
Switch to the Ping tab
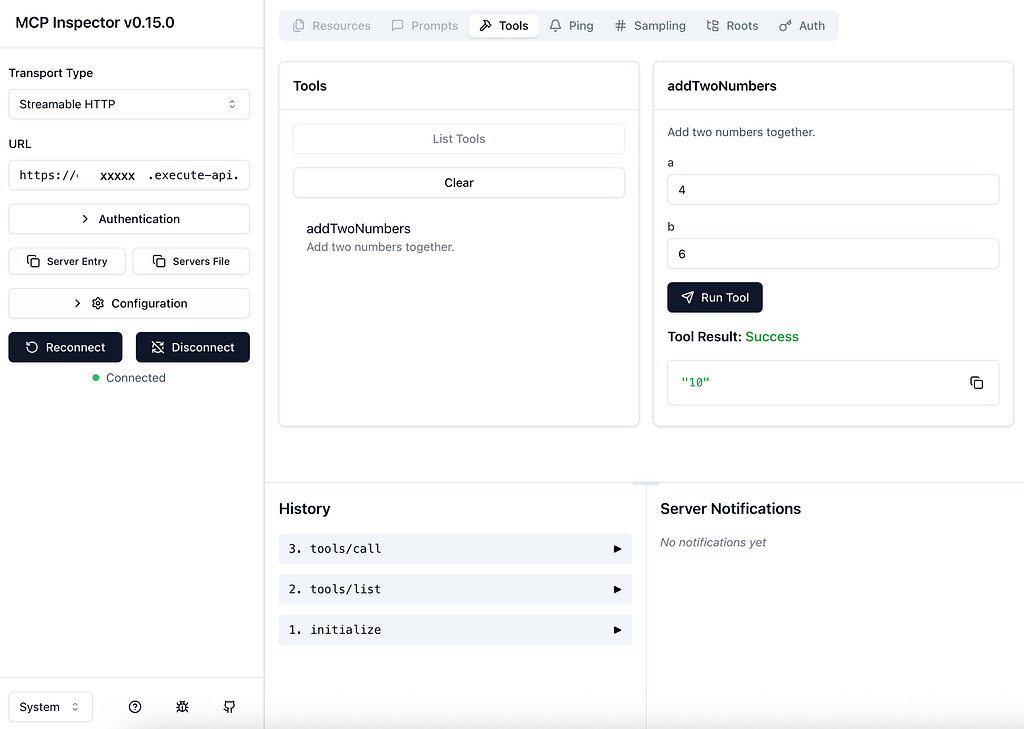coord(571,25)
